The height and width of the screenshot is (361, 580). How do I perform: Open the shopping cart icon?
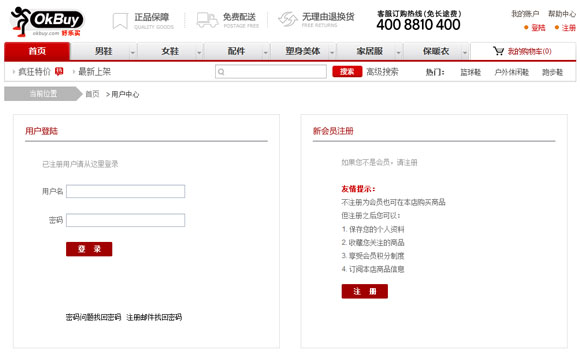tap(498, 51)
